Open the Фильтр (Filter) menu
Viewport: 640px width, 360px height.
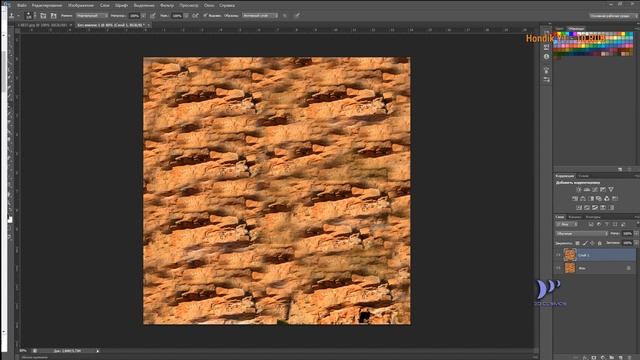pyautogui.click(x=167, y=5)
